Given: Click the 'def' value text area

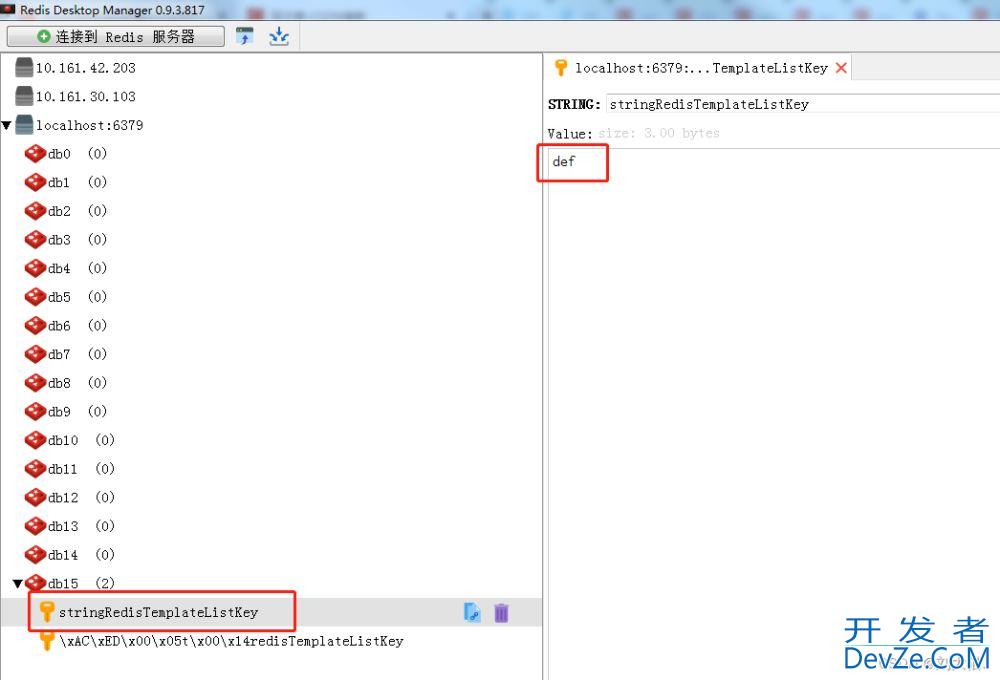Looking at the screenshot, I should 774,414.
